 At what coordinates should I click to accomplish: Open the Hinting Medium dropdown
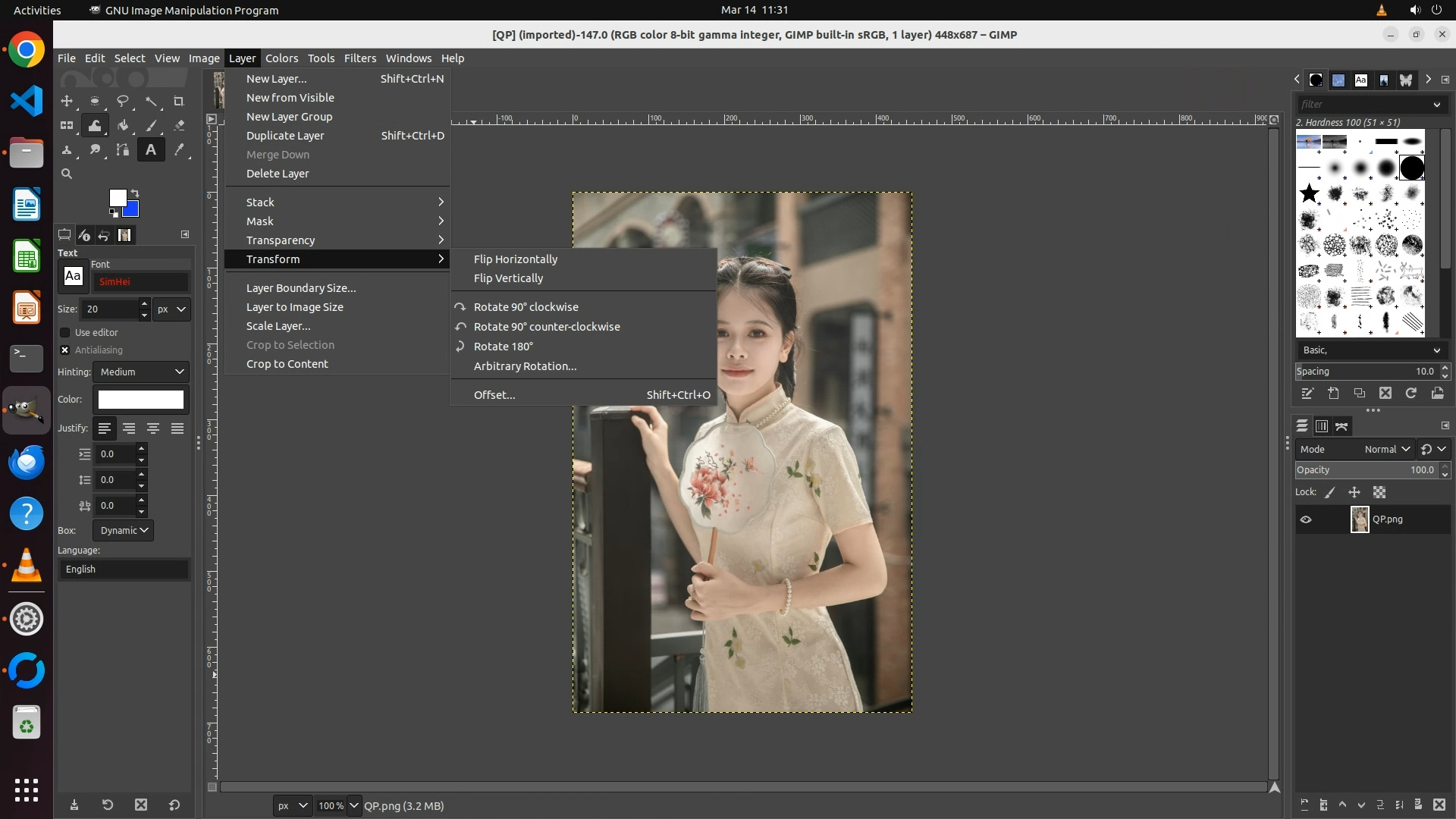click(141, 372)
